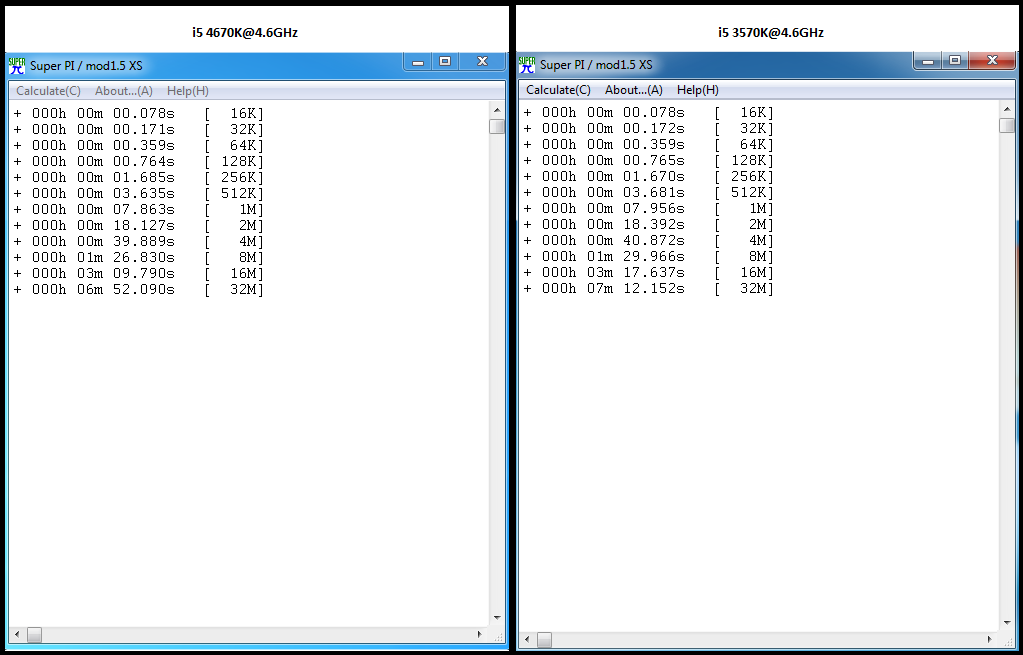Click the left window title "Super PI / mod1.5 XS"

pyautogui.click(x=86, y=66)
